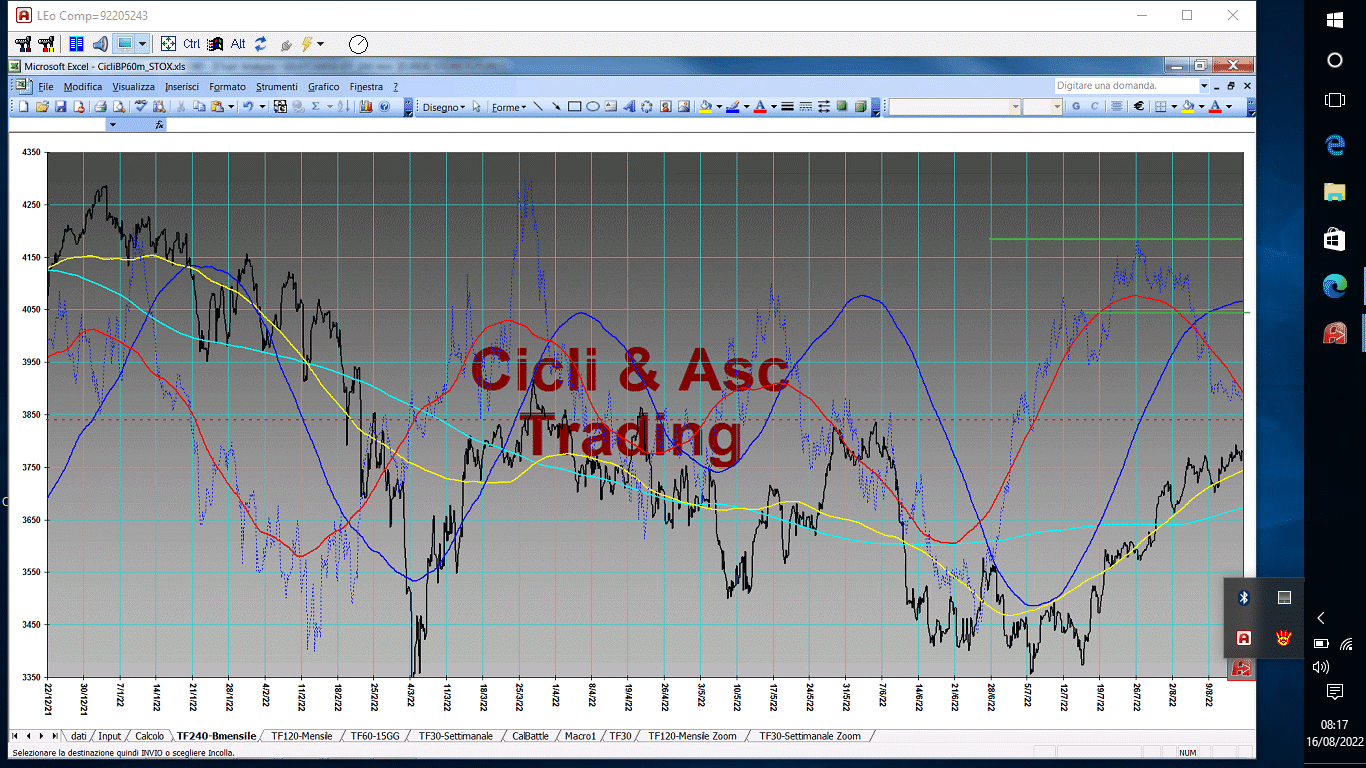
Task: Switch to the TF120-Mensile sheet tab
Action: pyautogui.click(x=301, y=736)
